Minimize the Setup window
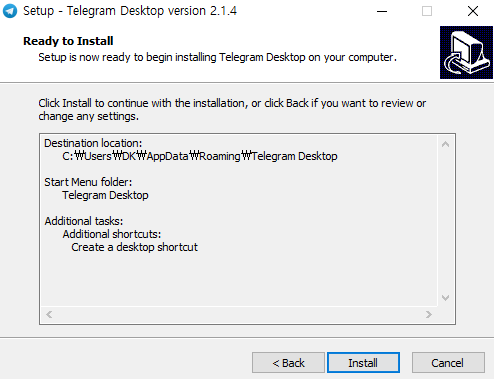Image resolution: width=494 pixels, height=379 pixels. point(382,11)
